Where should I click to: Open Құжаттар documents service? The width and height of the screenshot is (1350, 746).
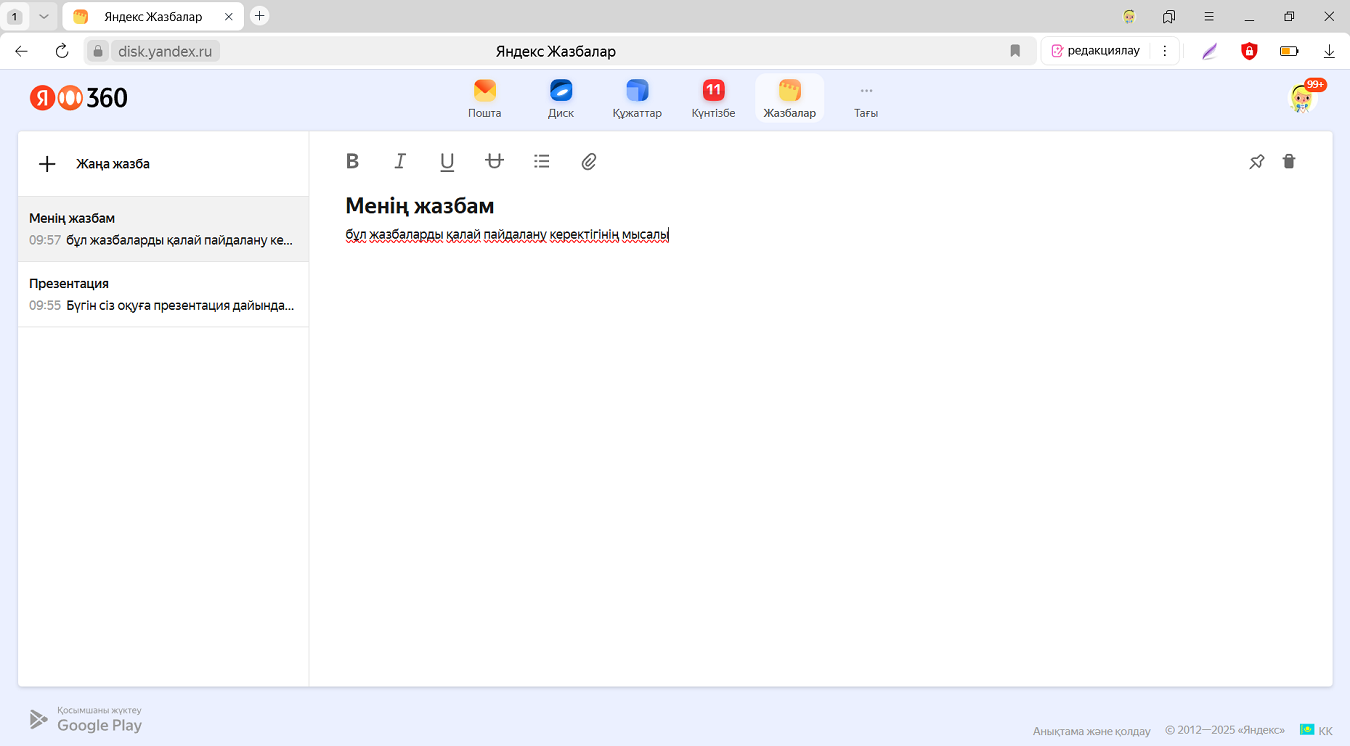(x=637, y=99)
